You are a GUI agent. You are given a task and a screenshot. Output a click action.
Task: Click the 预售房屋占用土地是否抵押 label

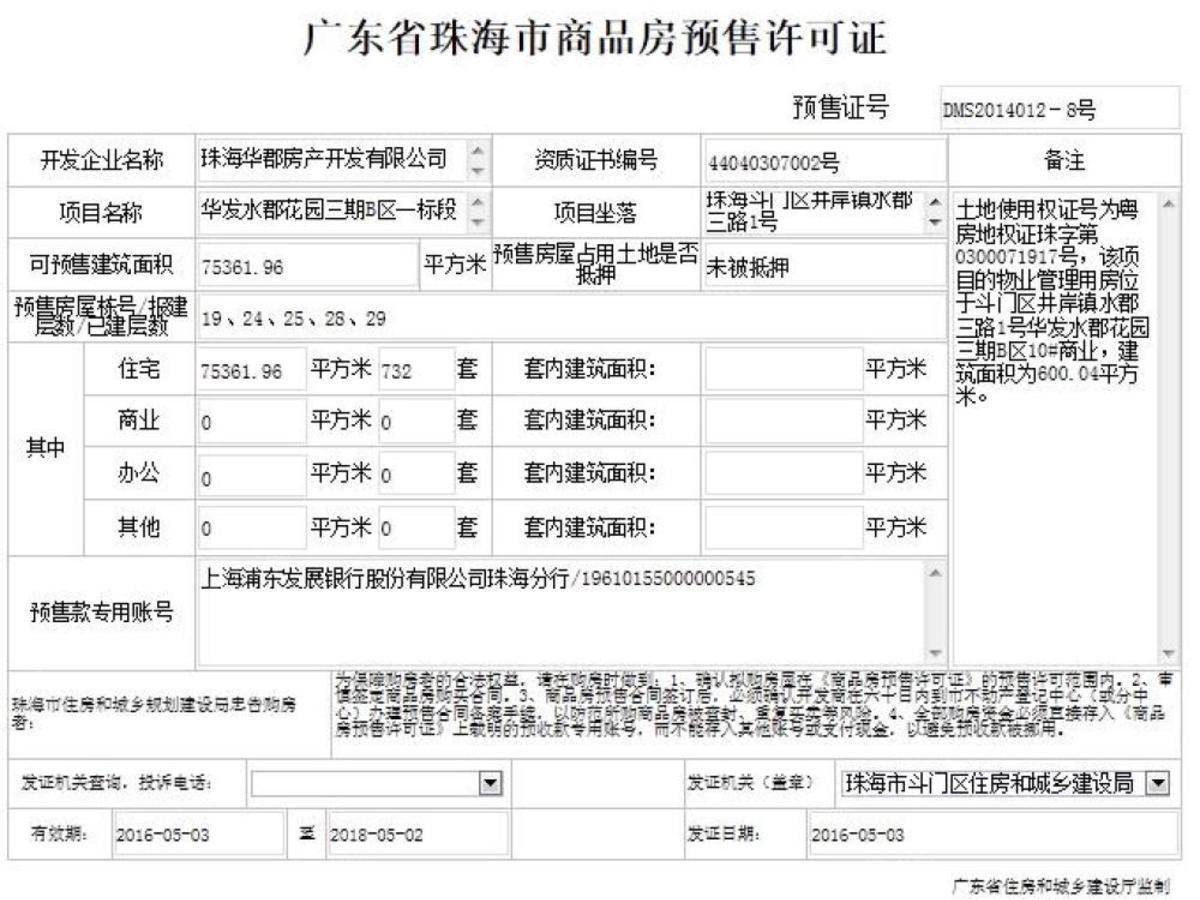(x=596, y=265)
